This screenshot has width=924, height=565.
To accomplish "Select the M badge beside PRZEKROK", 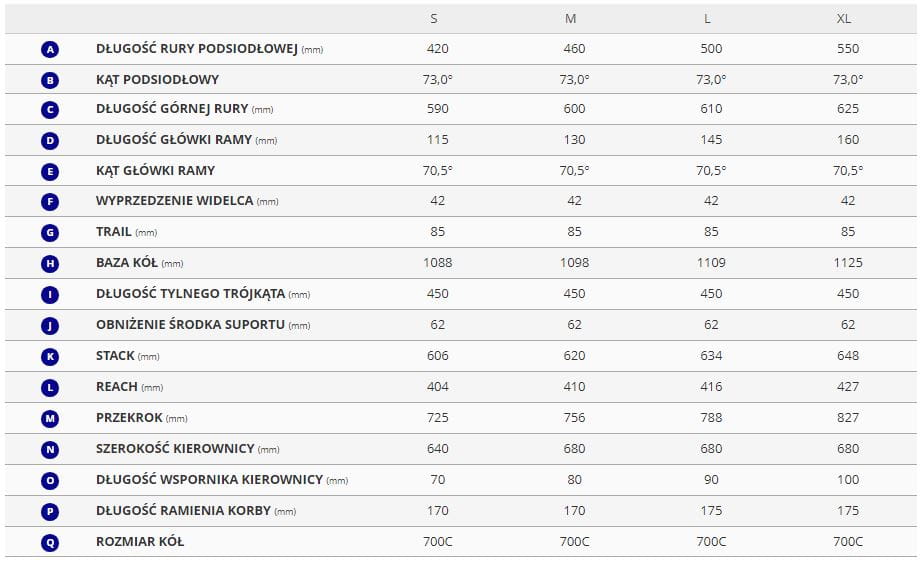I will [51, 419].
